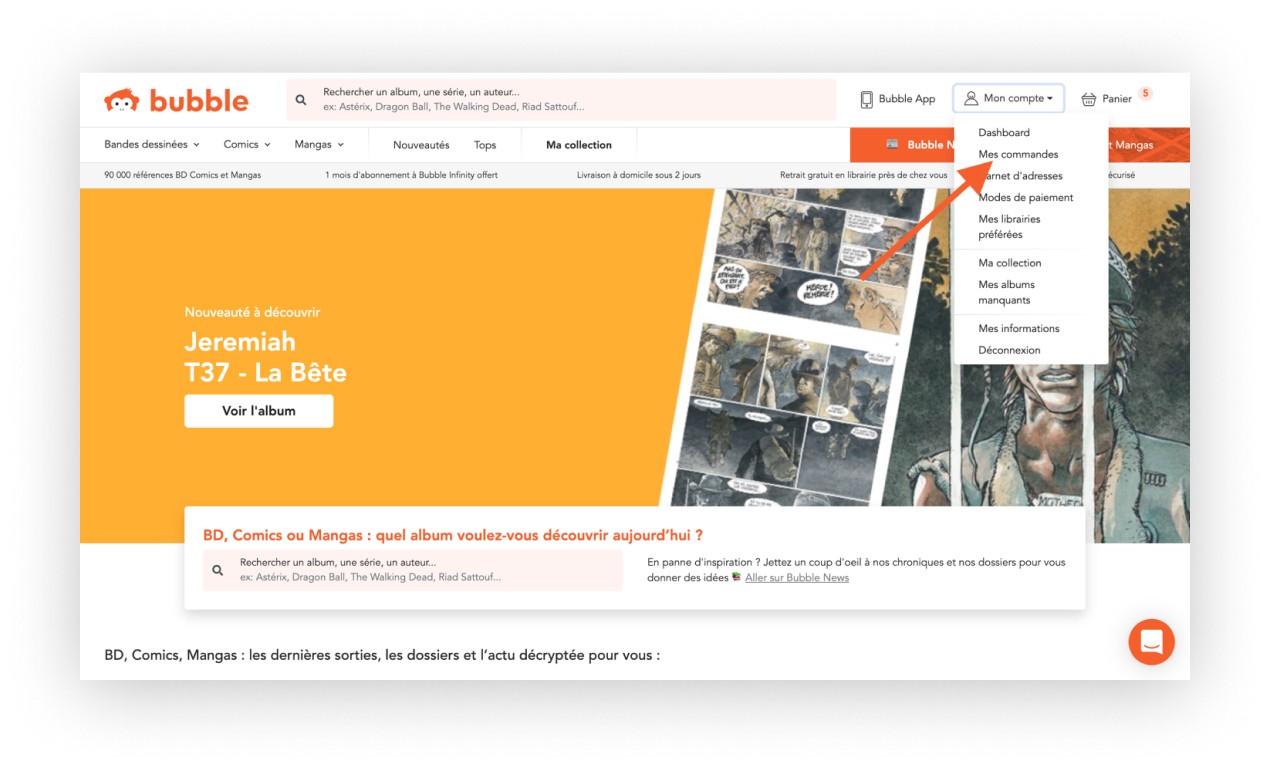1270x768 pixels.
Task: Select Mes commandes from account menu
Action: (1018, 154)
